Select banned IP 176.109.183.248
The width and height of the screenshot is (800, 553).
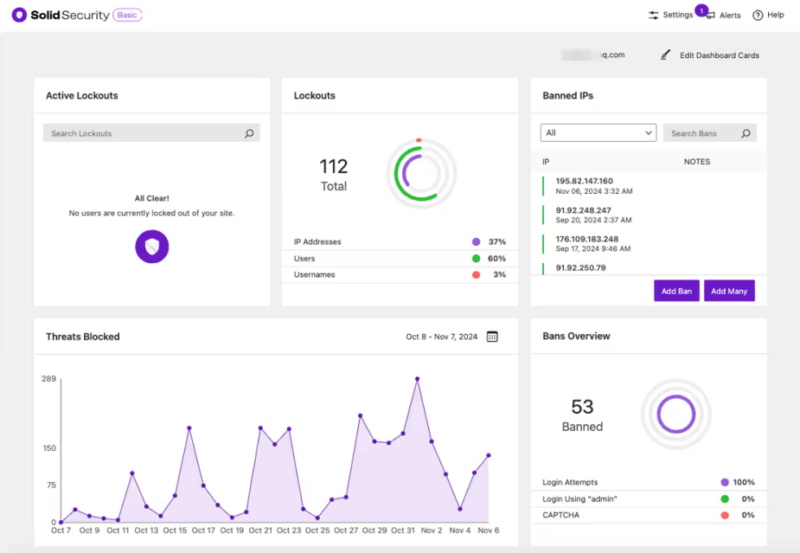(587, 239)
